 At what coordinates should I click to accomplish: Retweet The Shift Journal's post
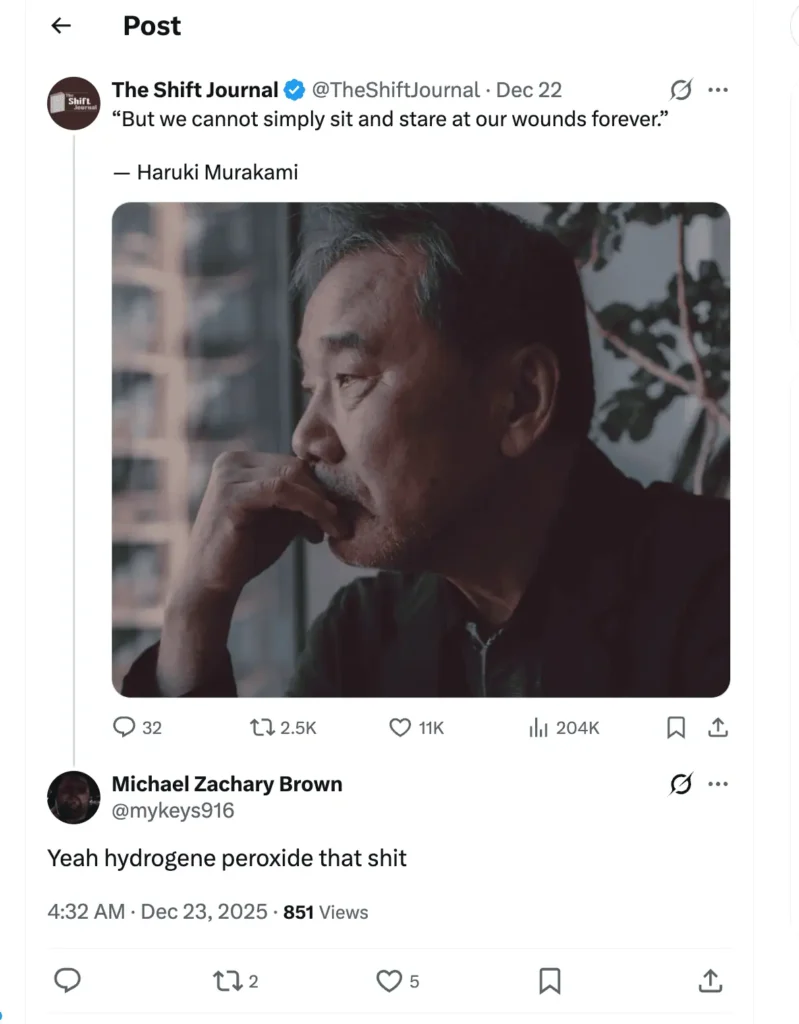pyautogui.click(x=263, y=728)
